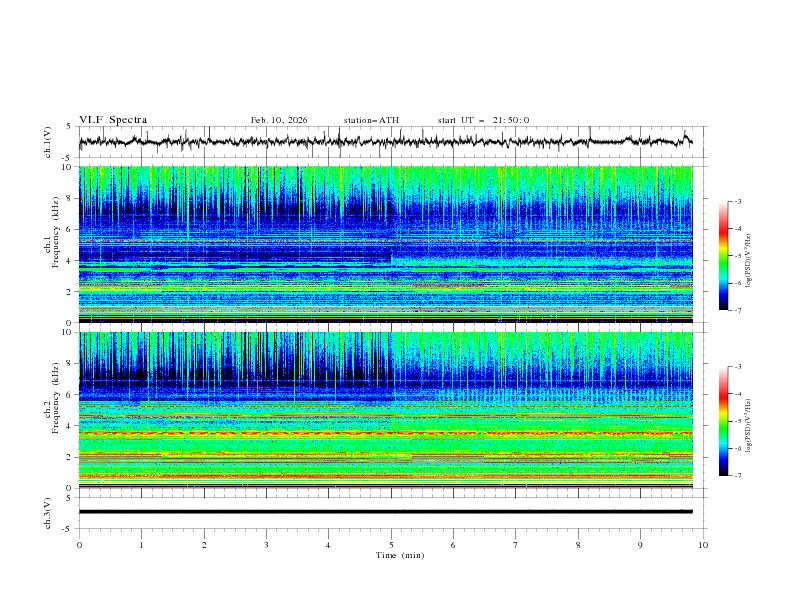Click the "Time (min)" axis label
The height and width of the screenshot is (612, 792).
[x=400, y=555]
